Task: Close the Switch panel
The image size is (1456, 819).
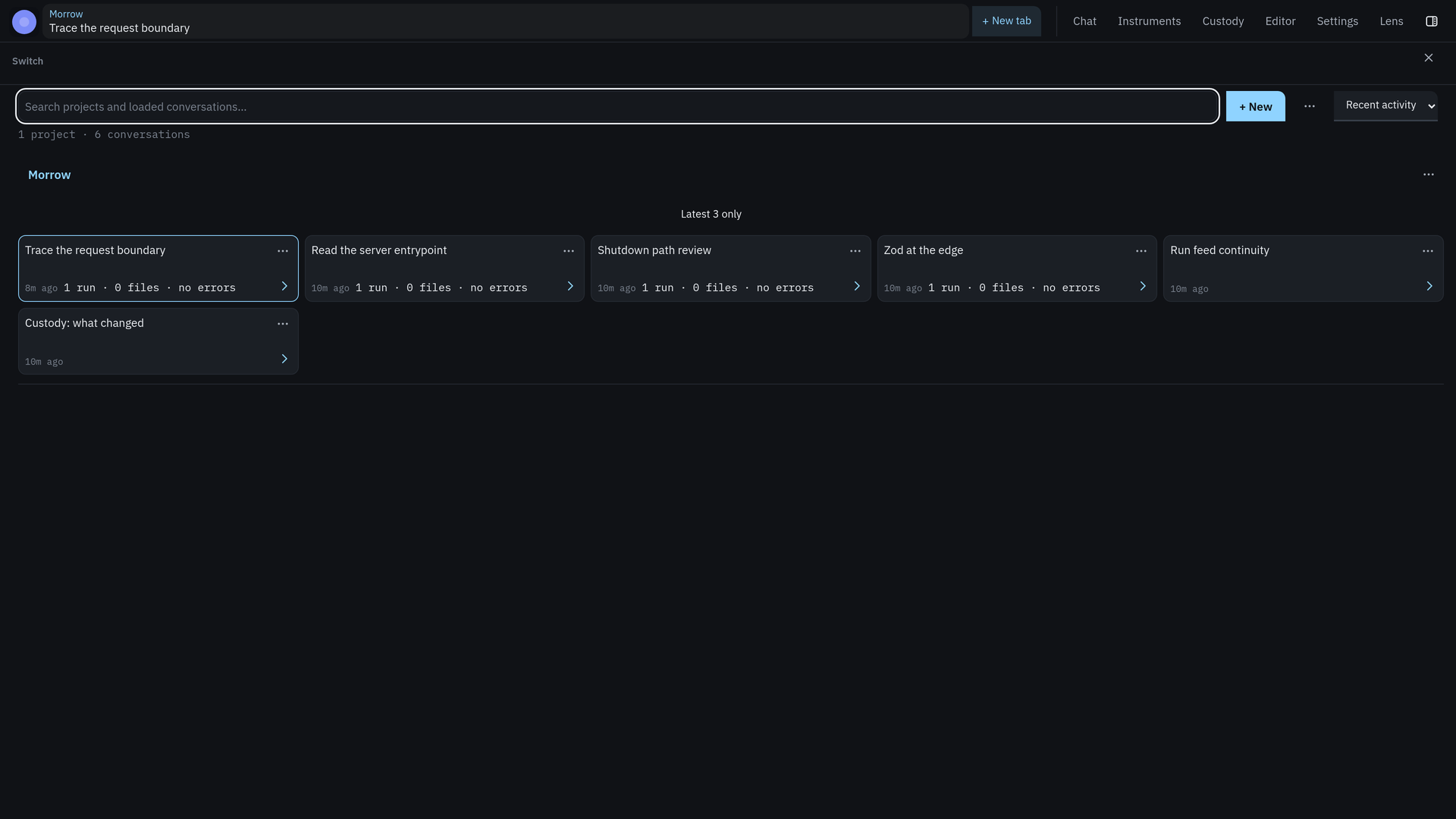Action: click(x=1429, y=58)
